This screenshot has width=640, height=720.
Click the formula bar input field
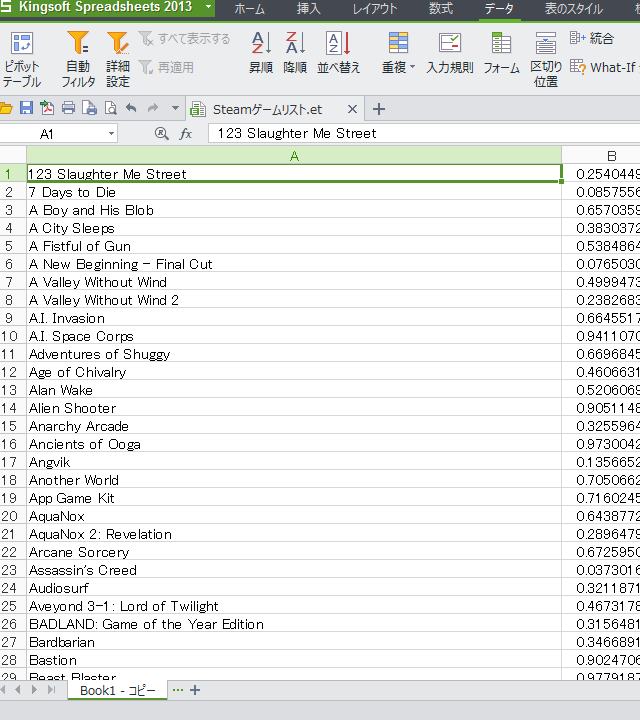point(424,133)
